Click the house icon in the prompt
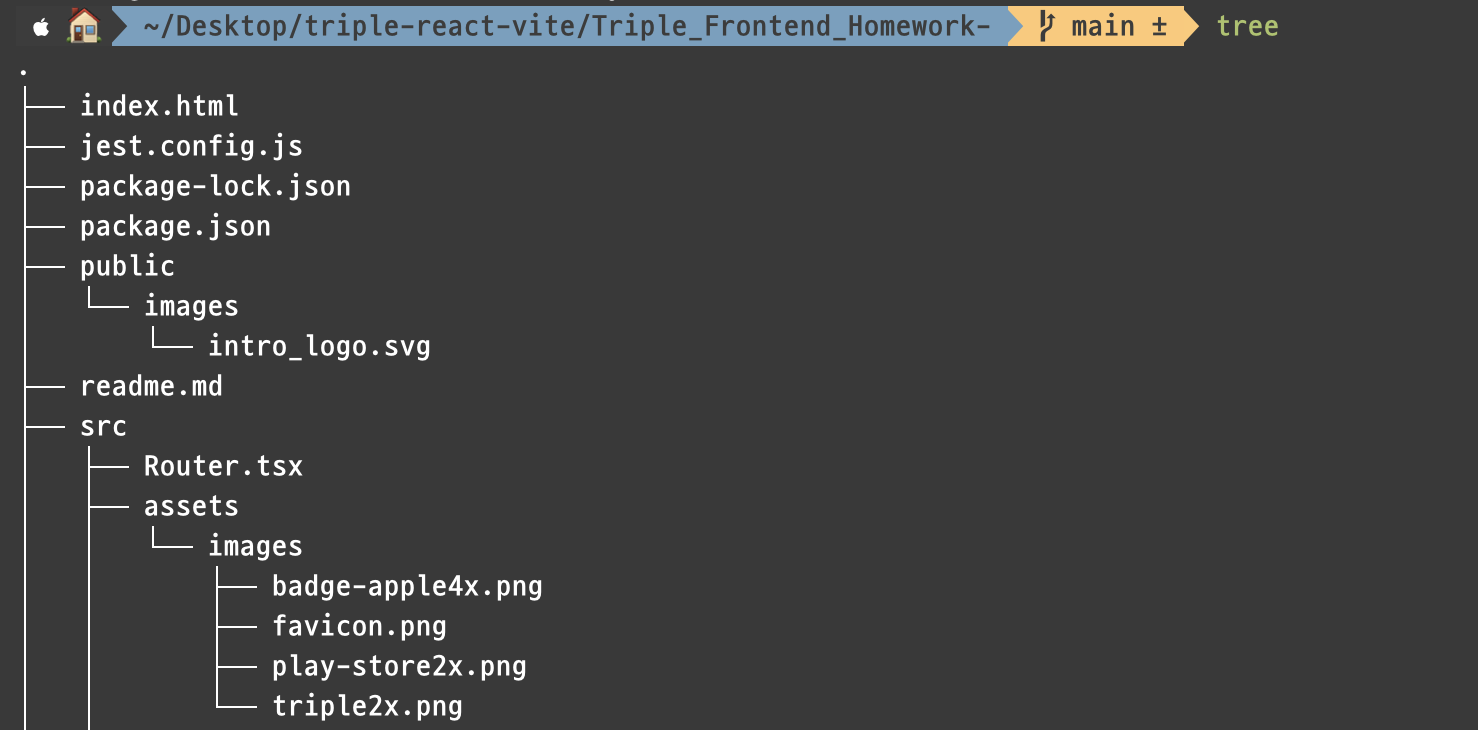Viewport: 1478px width, 730px height. [84, 26]
